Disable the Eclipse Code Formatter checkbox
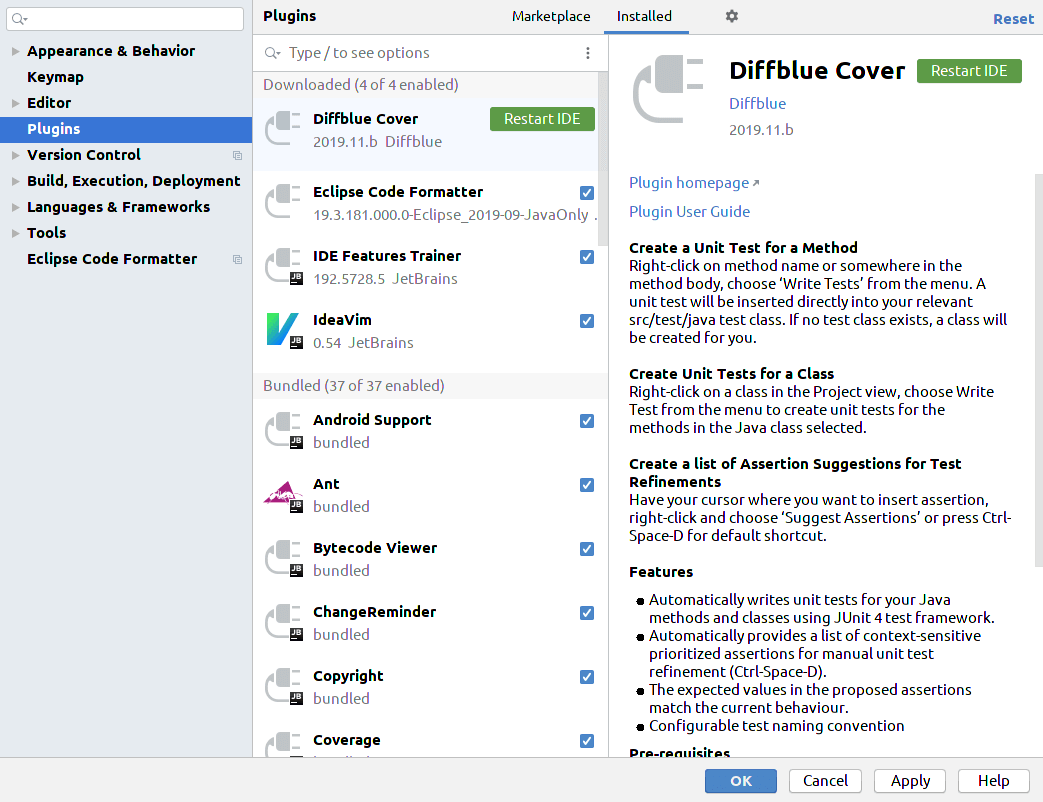Viewport: 1043px width, 802px height. click(587, 193)
